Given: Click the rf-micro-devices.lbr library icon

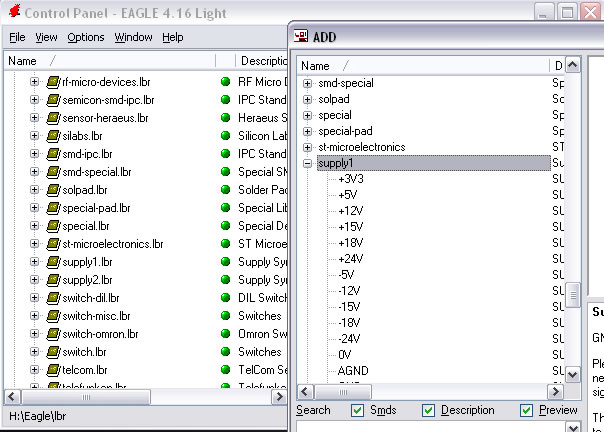Looking at the screenshot, I should click(x=53, y=82).
